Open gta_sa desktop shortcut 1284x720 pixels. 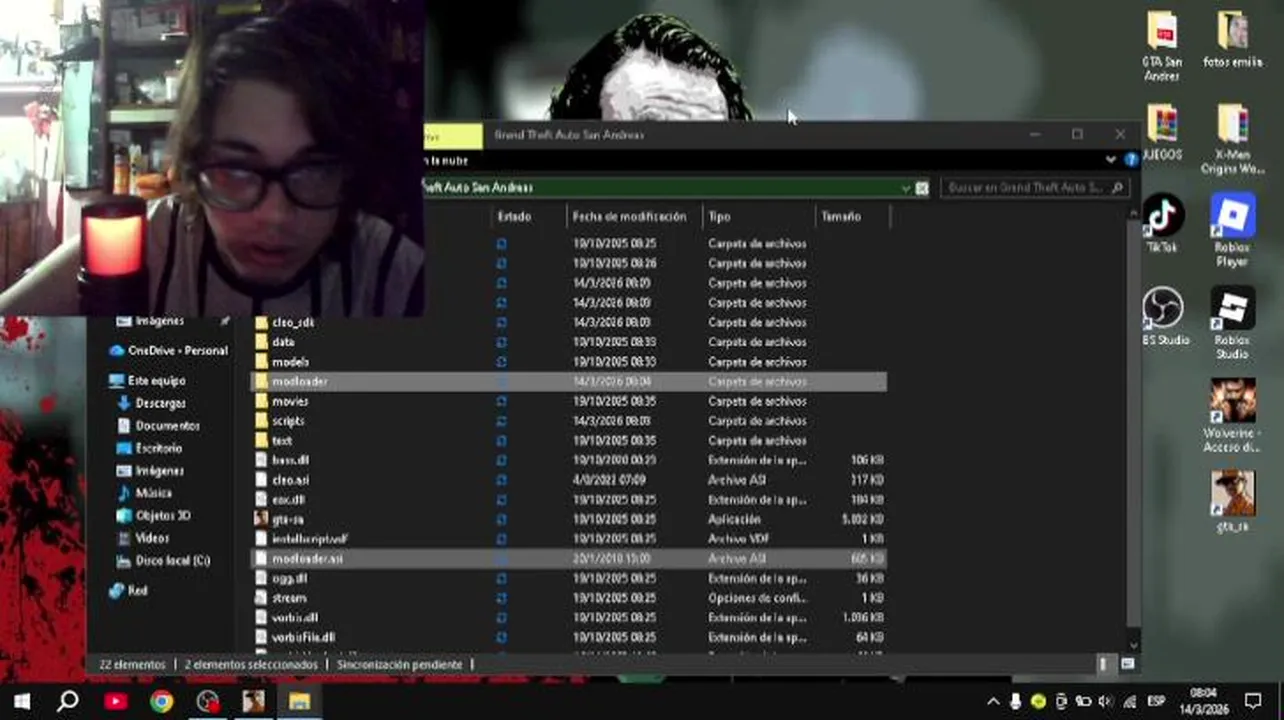coord(1232,502)
